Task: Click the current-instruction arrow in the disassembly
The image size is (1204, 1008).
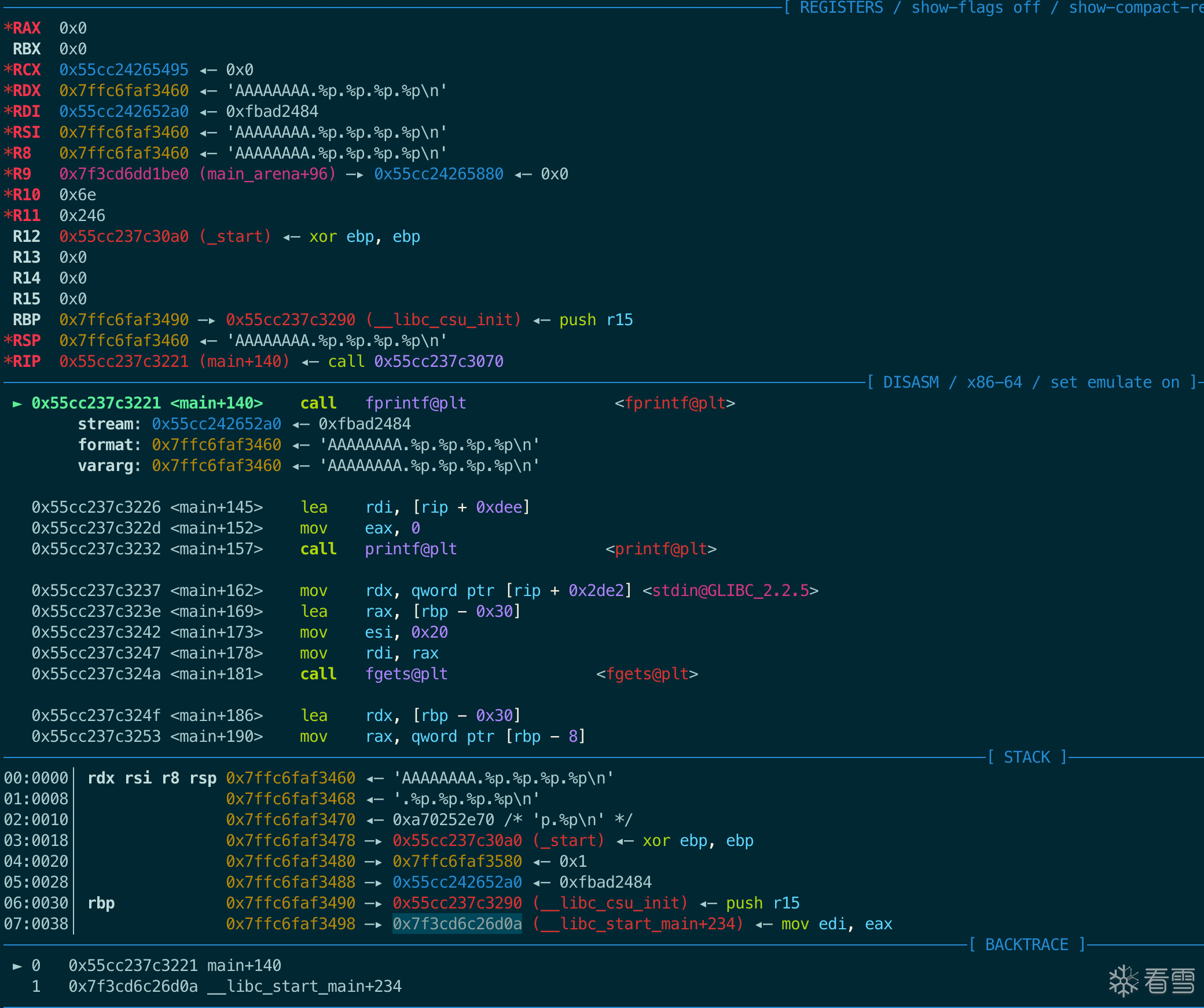Action: [17, 403]
